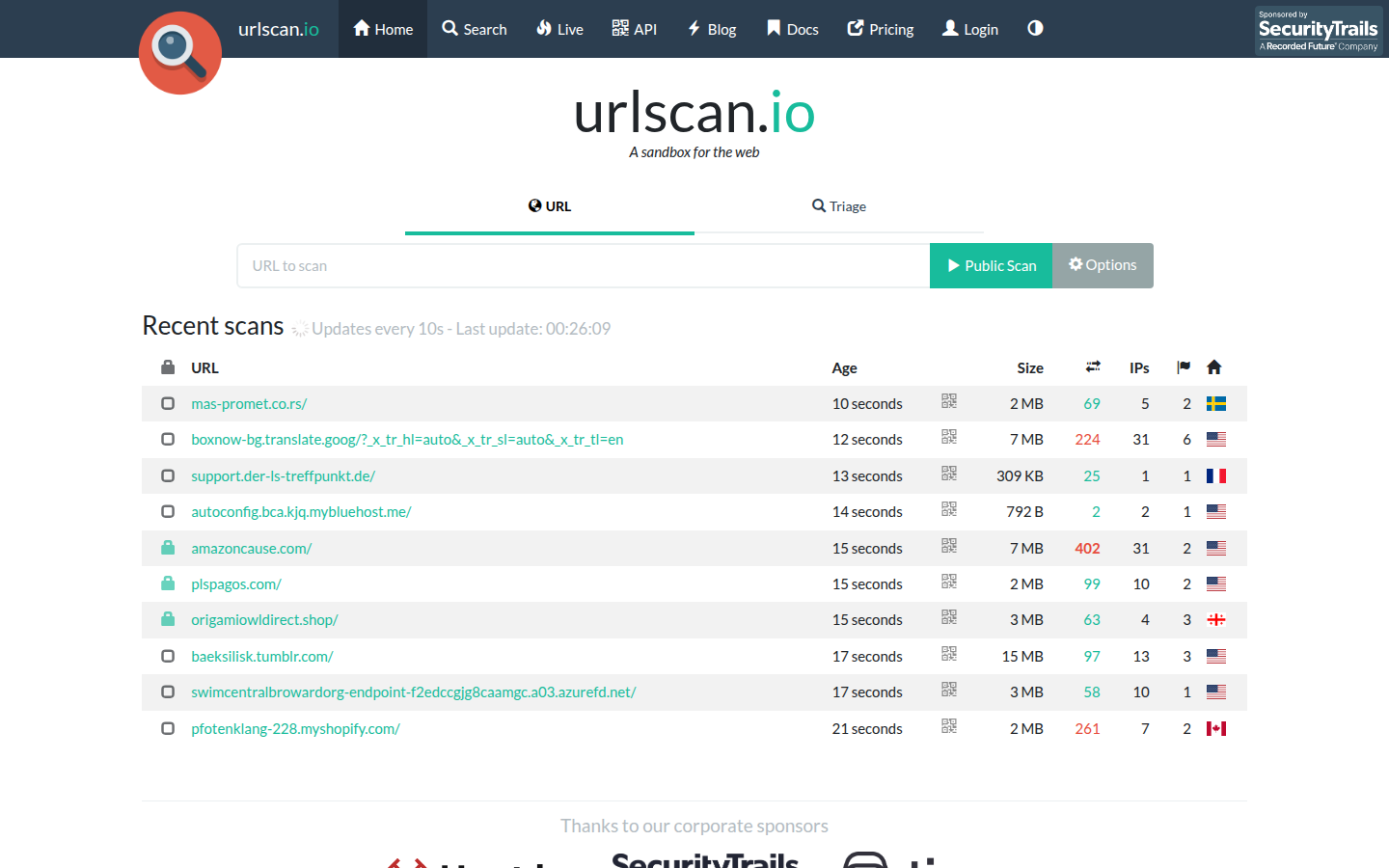The width and height of the screenshot is (1389, 868).
Task: Show QR code for baeksilisk.tumblr.com scan
Action: pyautogui.click(x=949, y=654)
